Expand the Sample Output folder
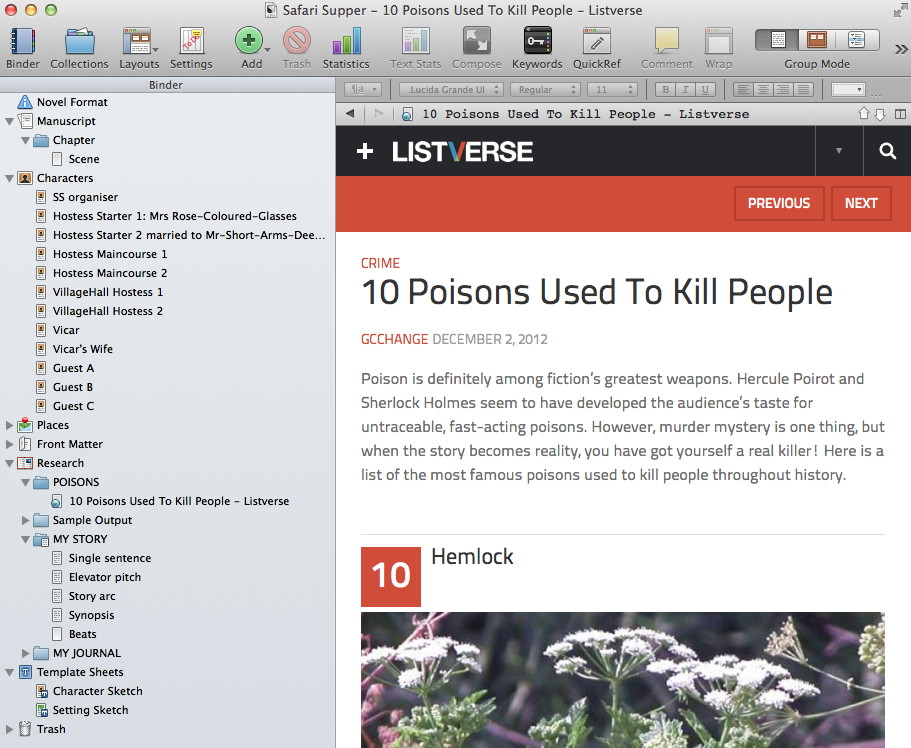 click(x=26, y=520)
